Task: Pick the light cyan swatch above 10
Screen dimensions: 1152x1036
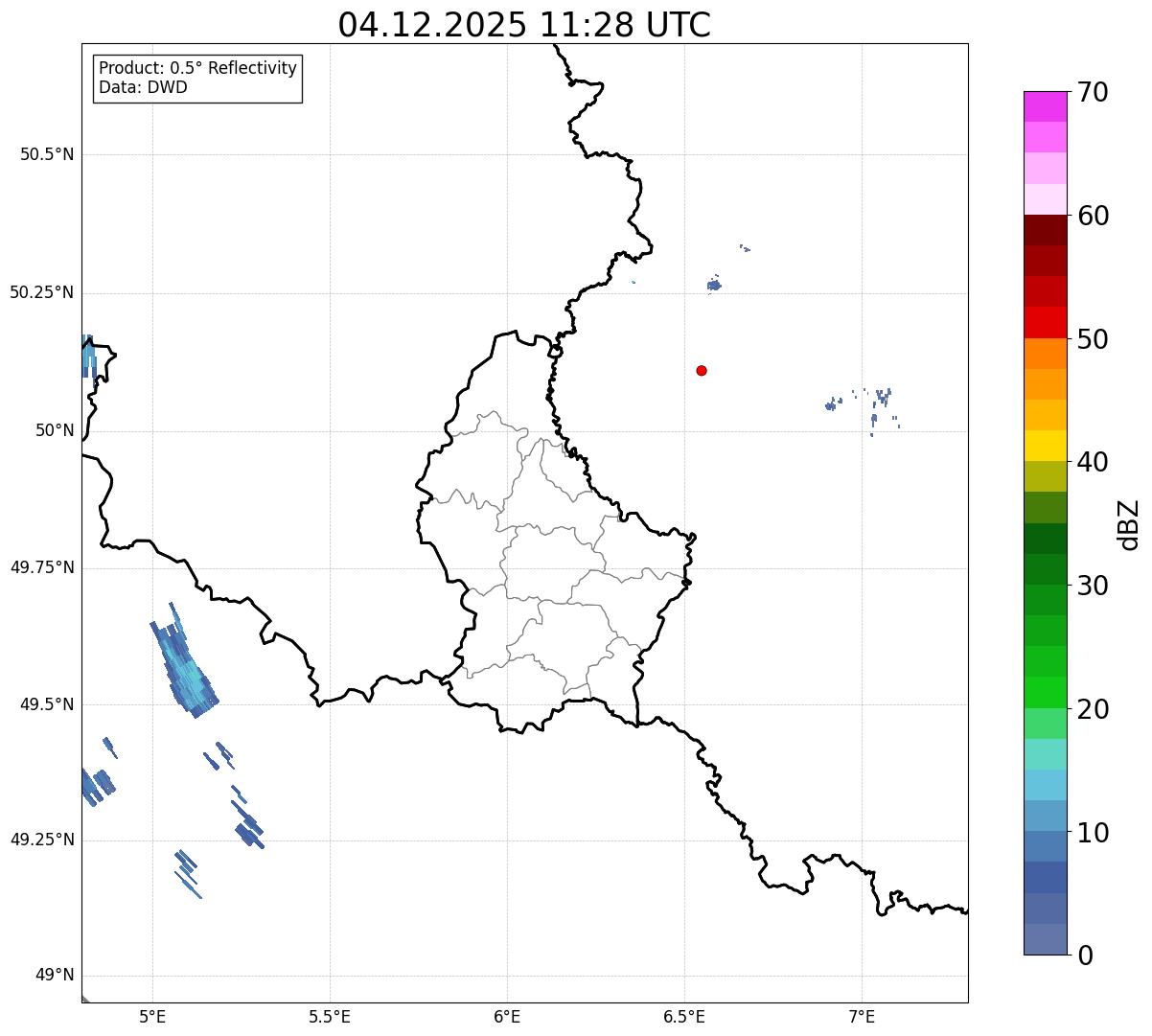Action: [1045, 785]
